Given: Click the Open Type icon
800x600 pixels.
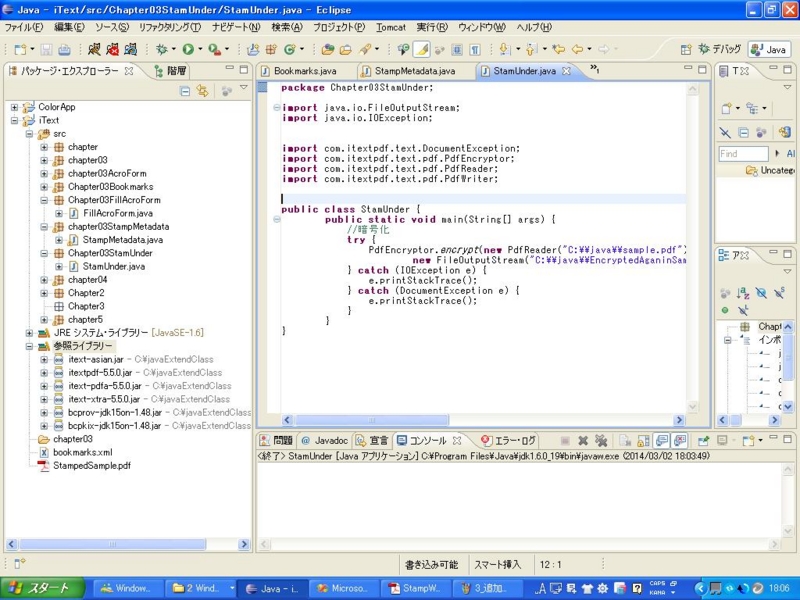Looking at the screenshot, I should point(328,49).
